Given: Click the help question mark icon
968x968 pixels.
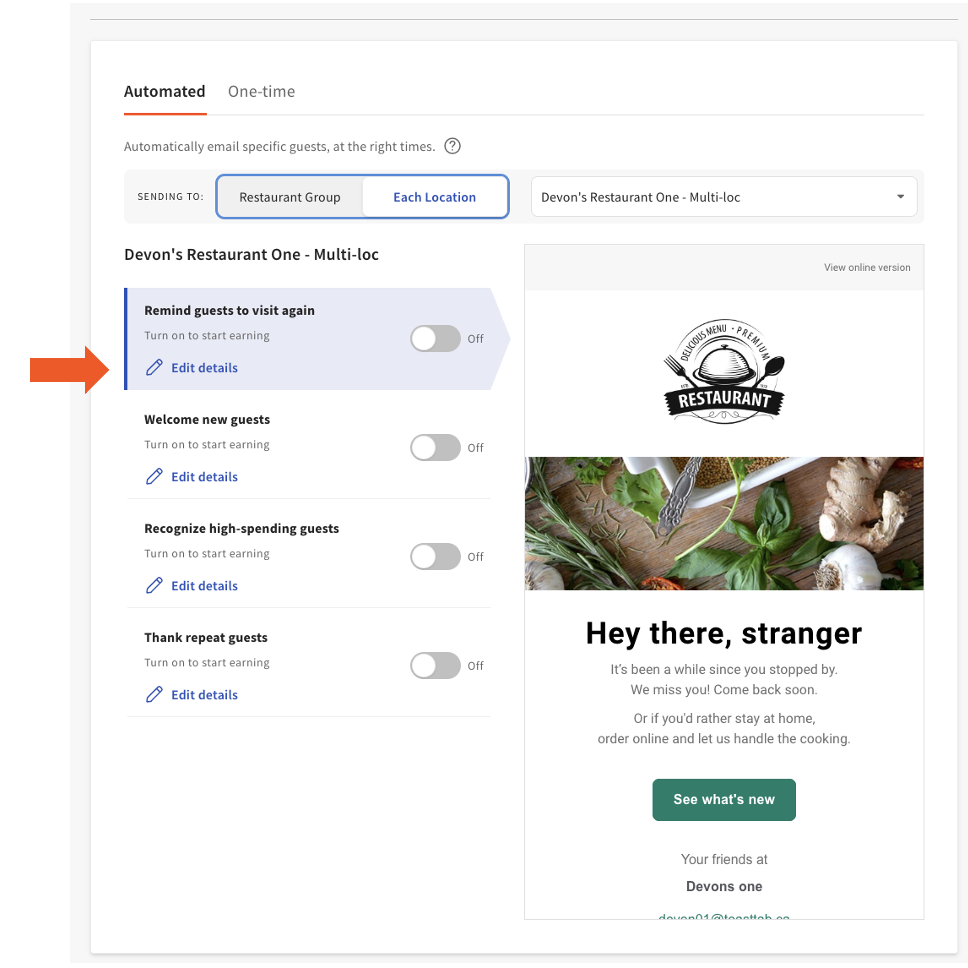Looking at the screenshot, I should (452, 146).
